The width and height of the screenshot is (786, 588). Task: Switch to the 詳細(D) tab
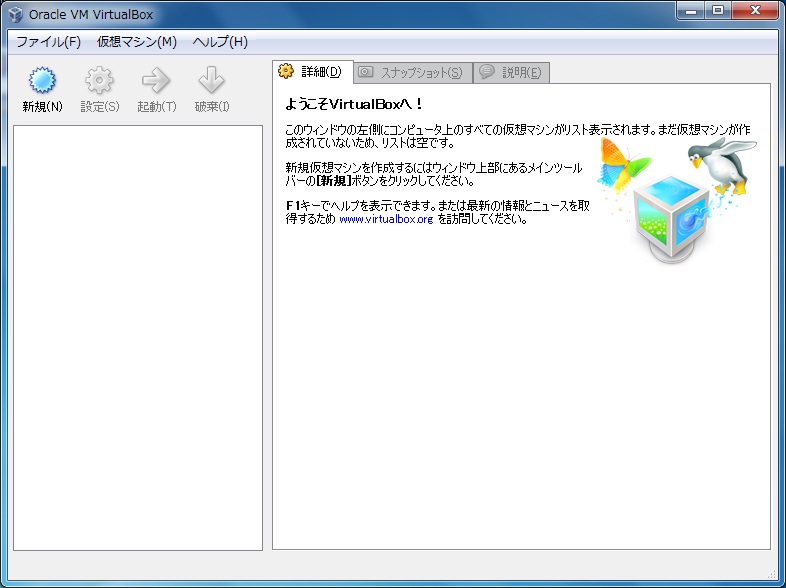pyautogui.click(x=313, y=72)
